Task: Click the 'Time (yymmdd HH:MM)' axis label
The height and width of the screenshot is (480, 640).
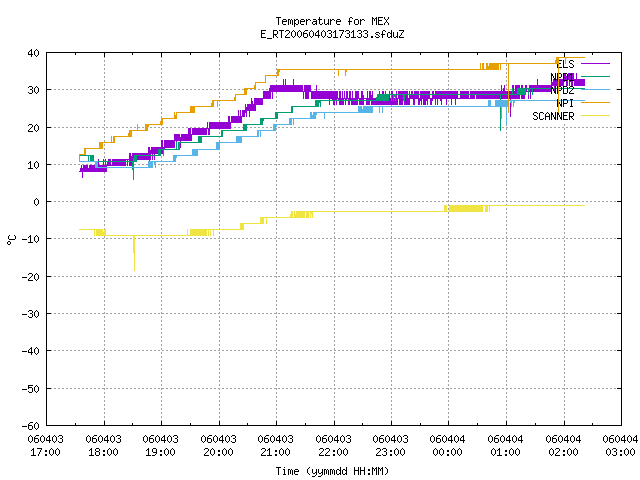Action: click(332, 471)
